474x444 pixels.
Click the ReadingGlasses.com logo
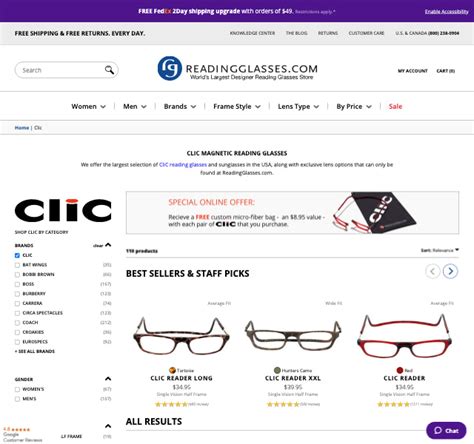[x=237, y=69]
